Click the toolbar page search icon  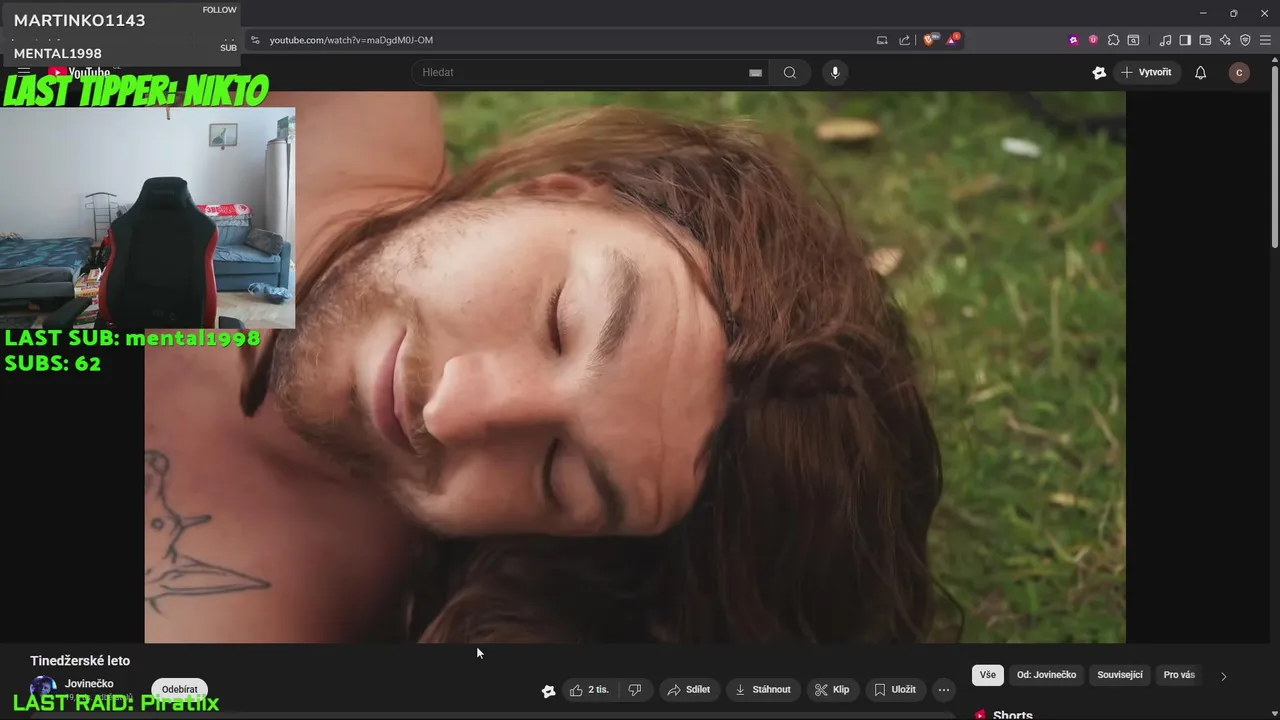coord(1133,40)
